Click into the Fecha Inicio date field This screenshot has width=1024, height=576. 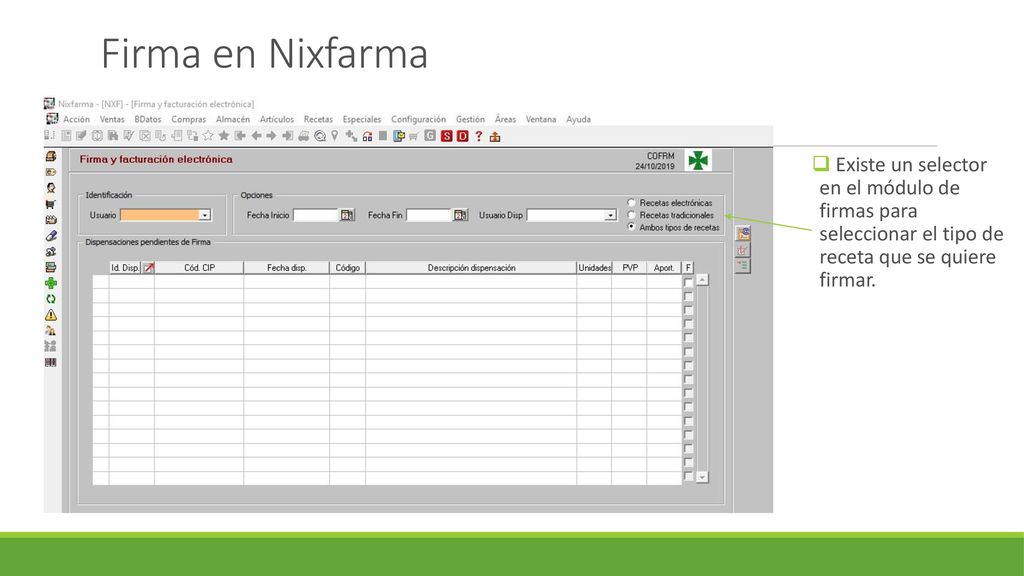pos(315,215)
